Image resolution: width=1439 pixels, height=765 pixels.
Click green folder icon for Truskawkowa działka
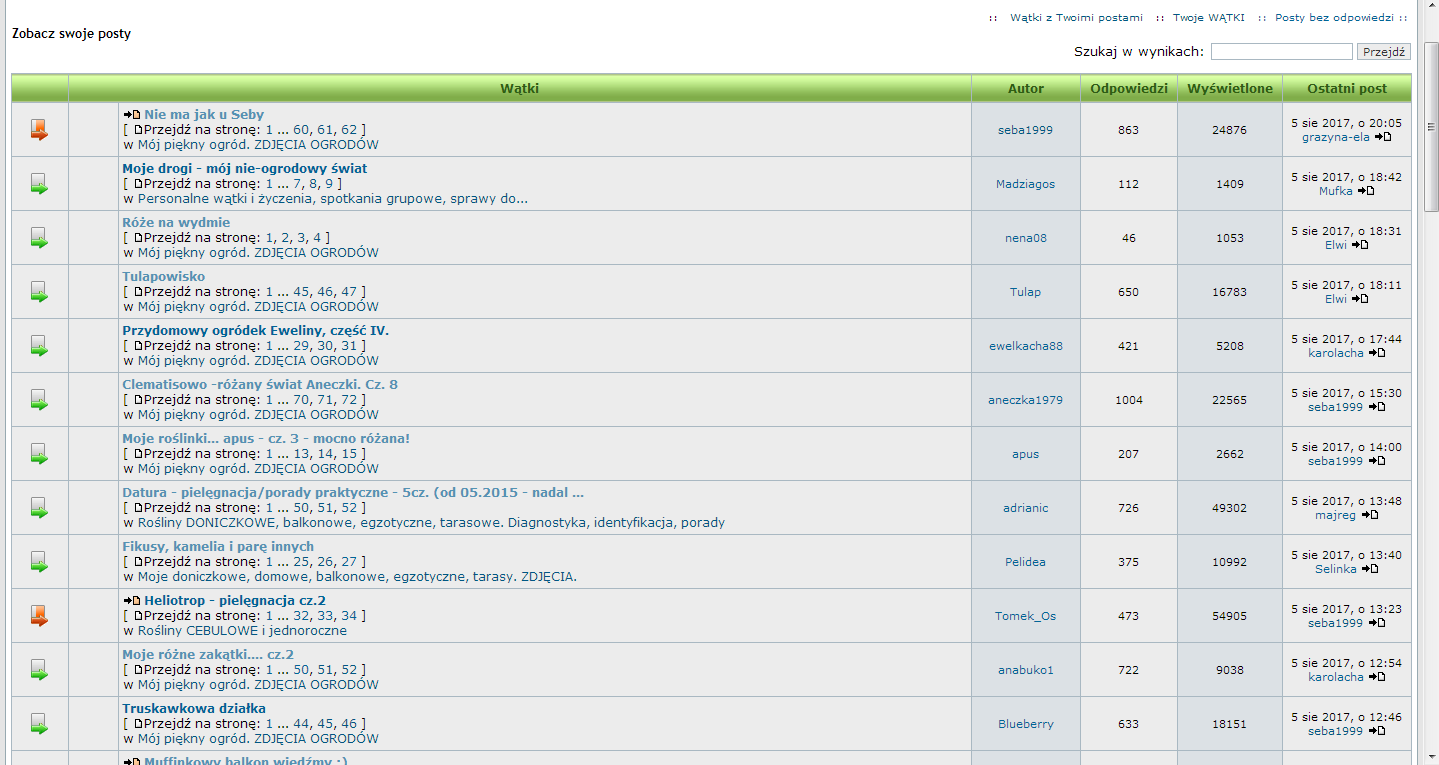click(x=39, y=724)
